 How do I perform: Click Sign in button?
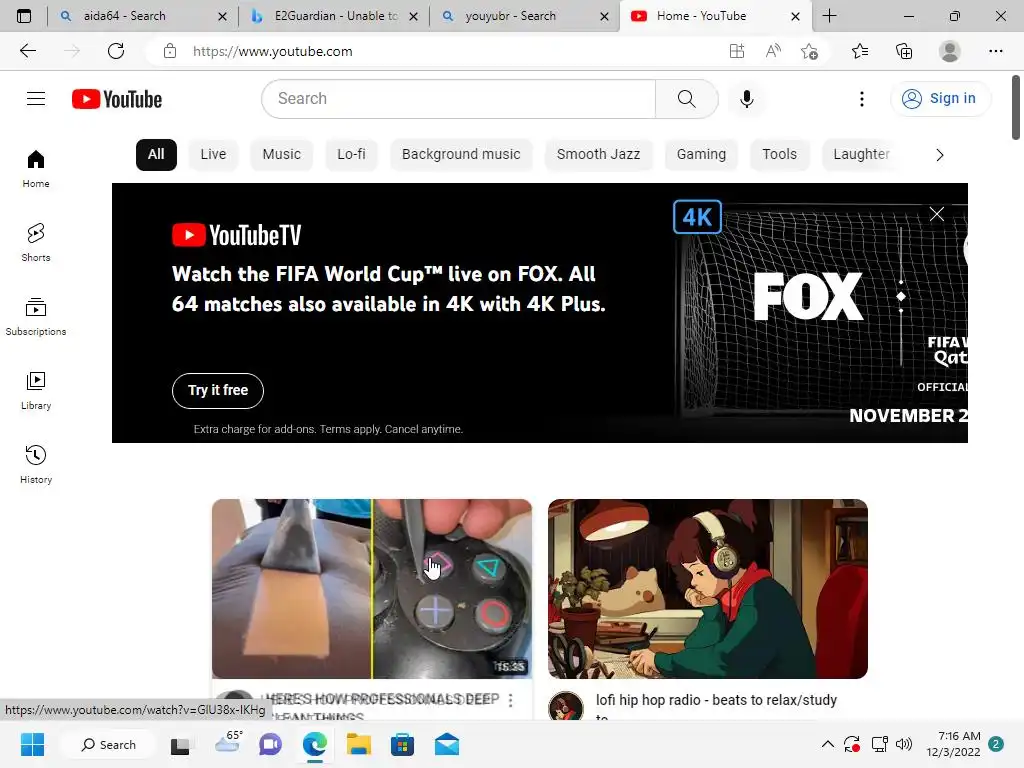click(x=939, y=99)
